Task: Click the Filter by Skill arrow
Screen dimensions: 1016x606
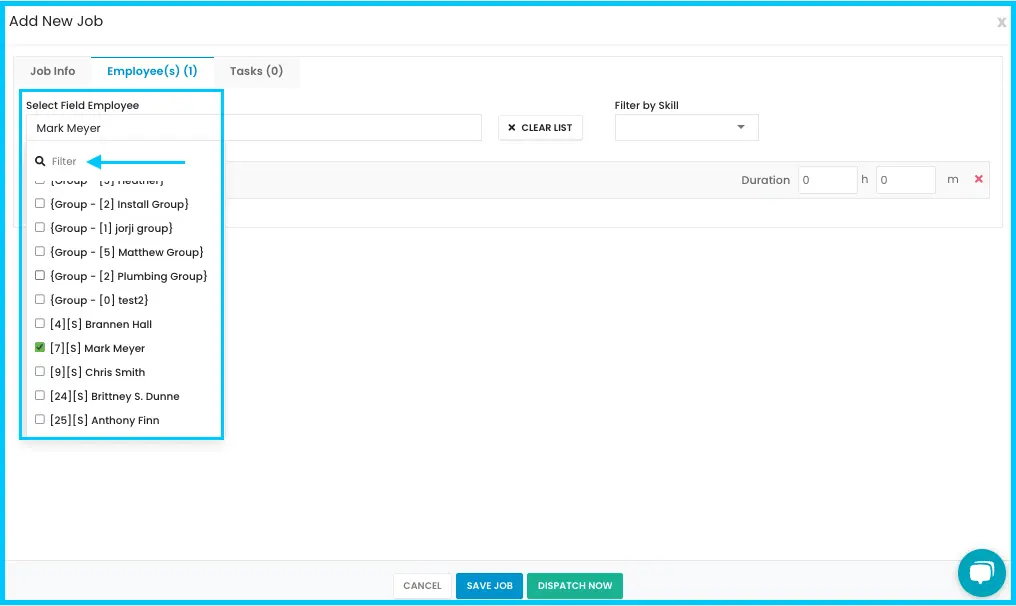Action: click(x=741, y=127)
